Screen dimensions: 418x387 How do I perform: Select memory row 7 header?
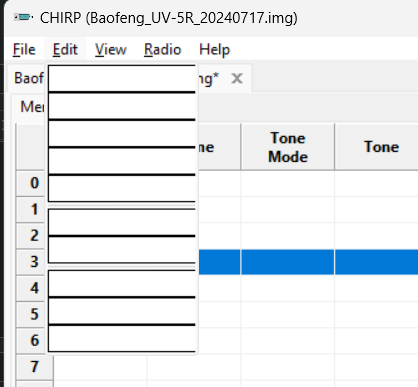(x=35, y=367)
